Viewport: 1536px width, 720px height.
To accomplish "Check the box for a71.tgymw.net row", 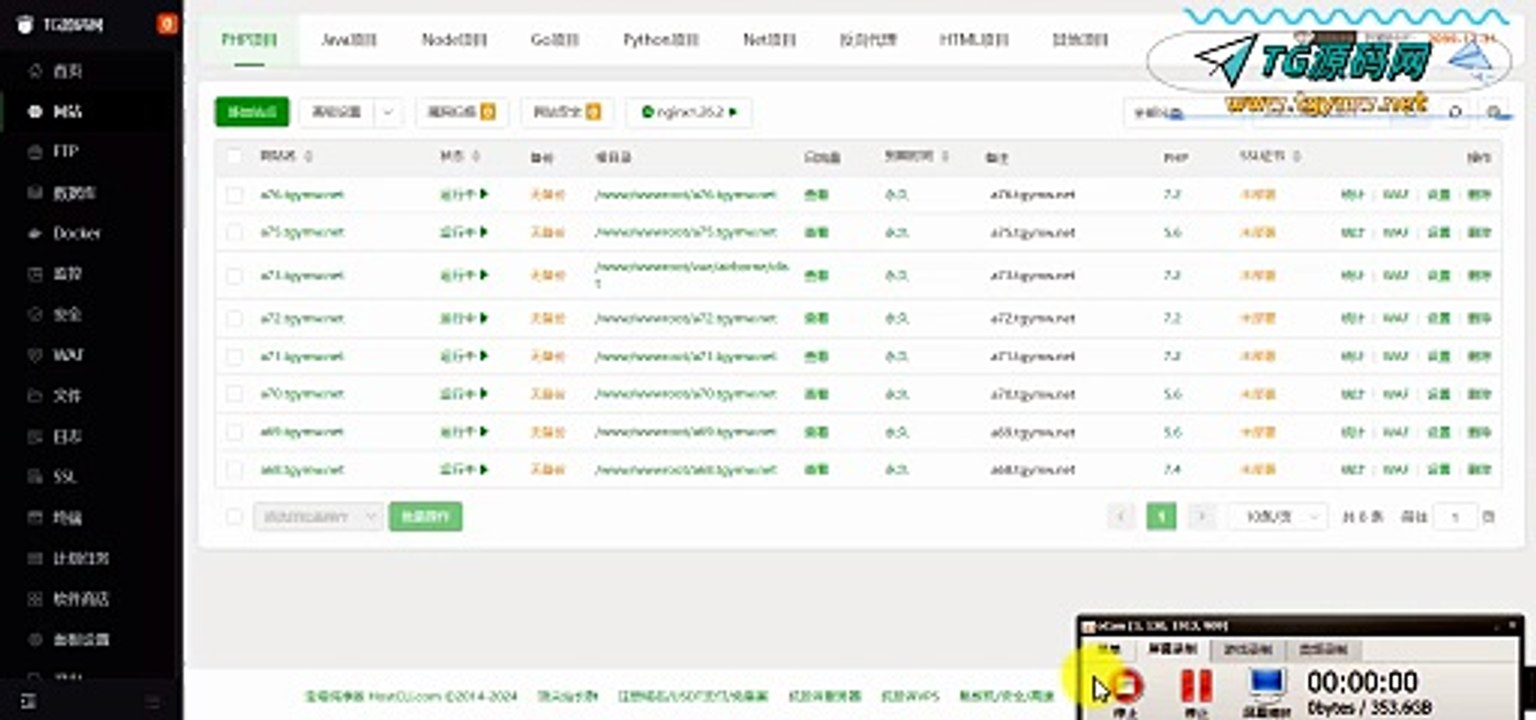I will click(234, 356).
